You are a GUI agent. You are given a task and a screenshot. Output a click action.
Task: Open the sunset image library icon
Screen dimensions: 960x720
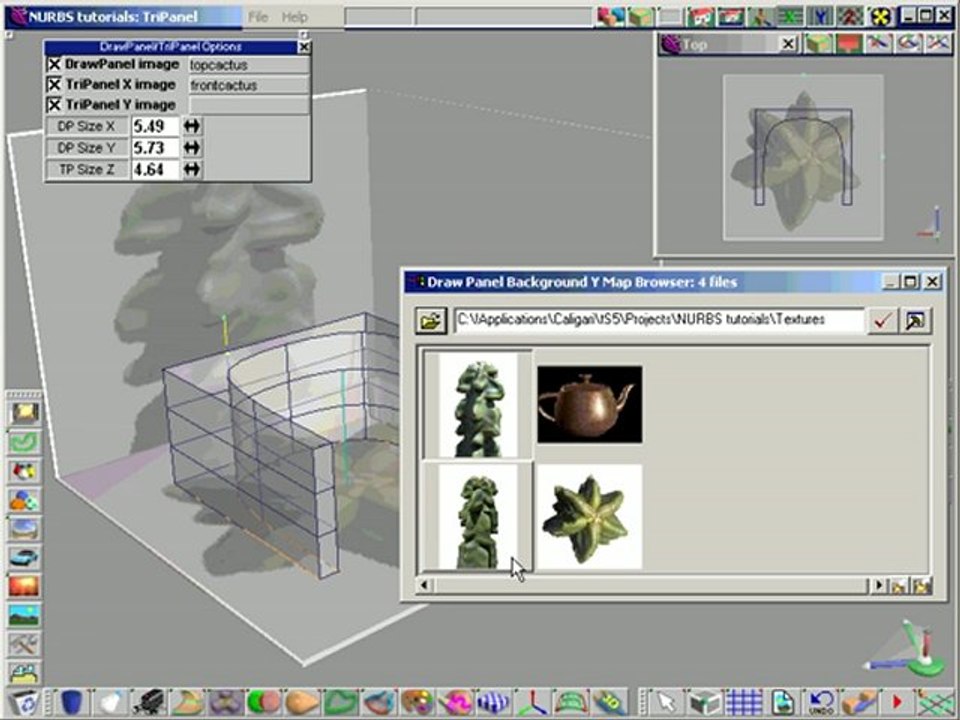(x=24, y=587)
